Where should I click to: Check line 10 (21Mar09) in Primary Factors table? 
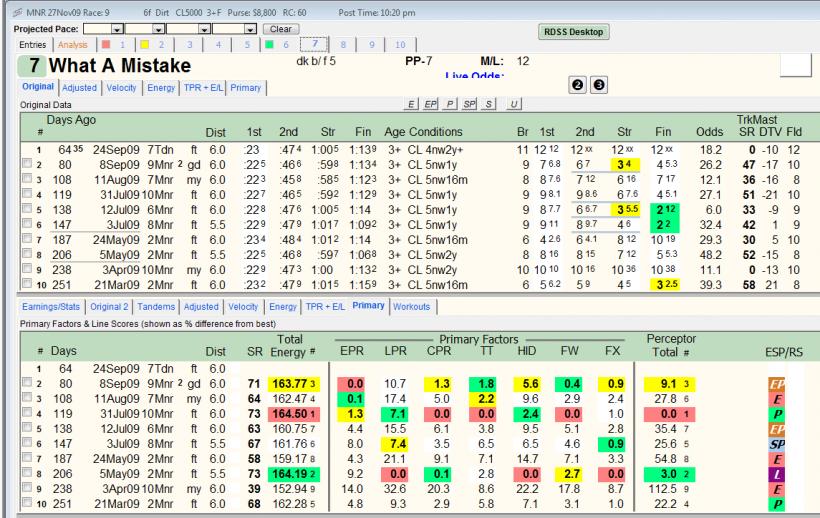(27, 503)
